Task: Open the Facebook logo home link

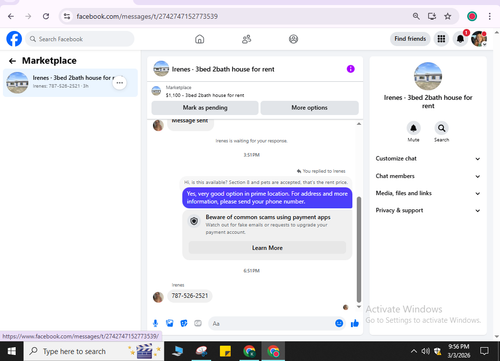Action: [14, 39]
